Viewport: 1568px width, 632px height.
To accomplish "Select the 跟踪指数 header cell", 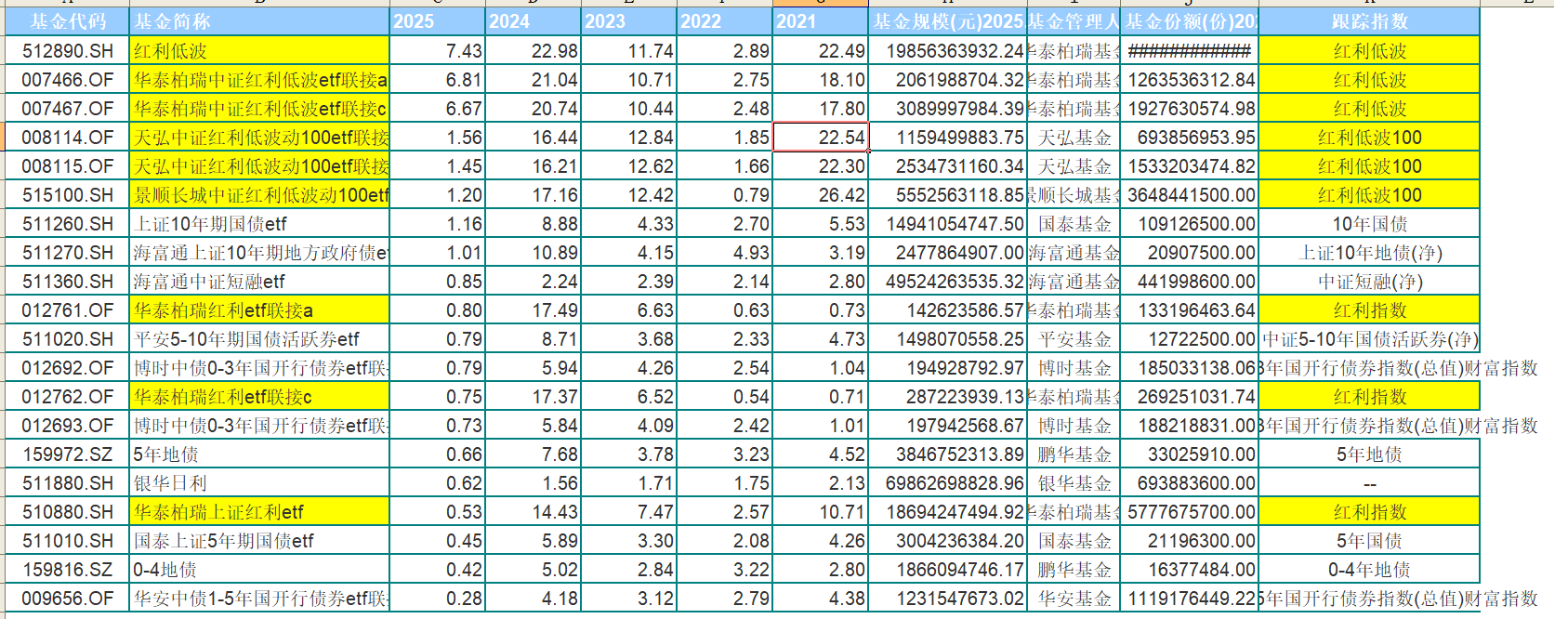I will (1369, 21).
